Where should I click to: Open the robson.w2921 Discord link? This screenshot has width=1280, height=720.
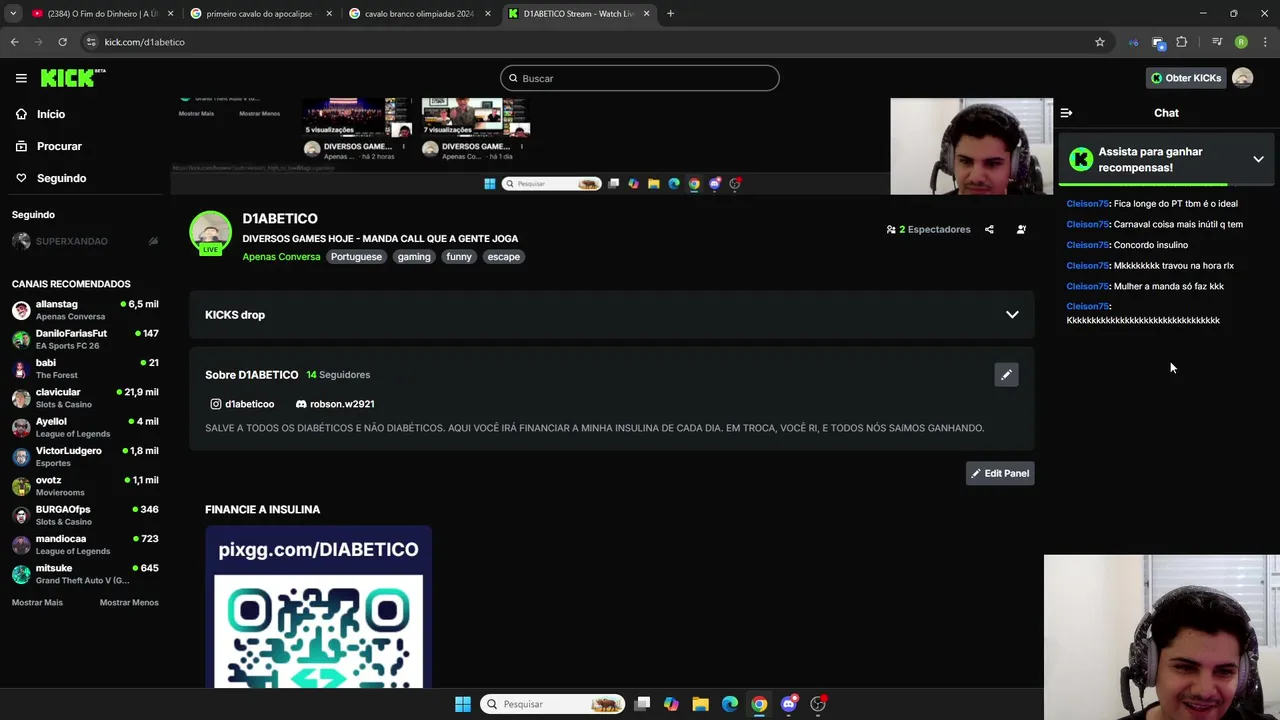click(x=335, y=404)
